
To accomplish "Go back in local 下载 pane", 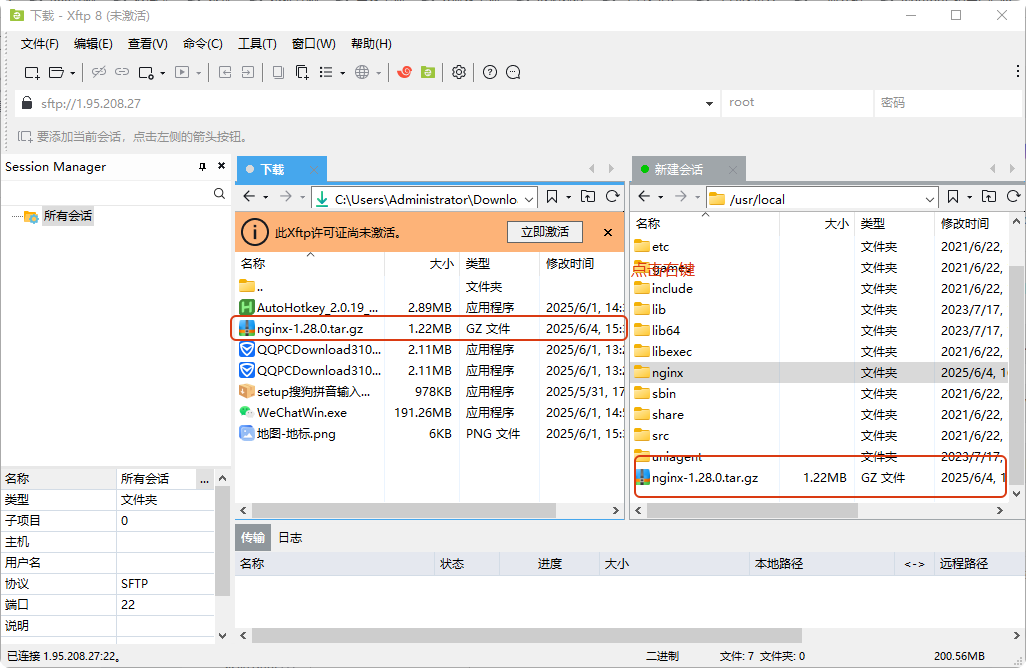I will click(249, 196).
